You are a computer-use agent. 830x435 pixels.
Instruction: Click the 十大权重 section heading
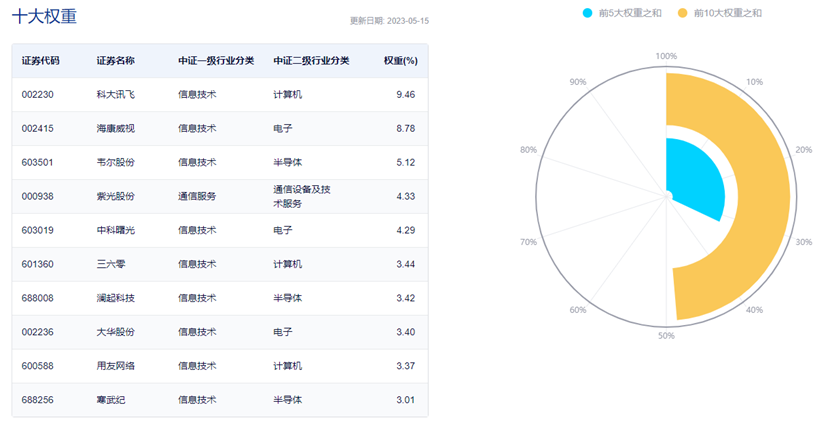[x=45, y=17]
